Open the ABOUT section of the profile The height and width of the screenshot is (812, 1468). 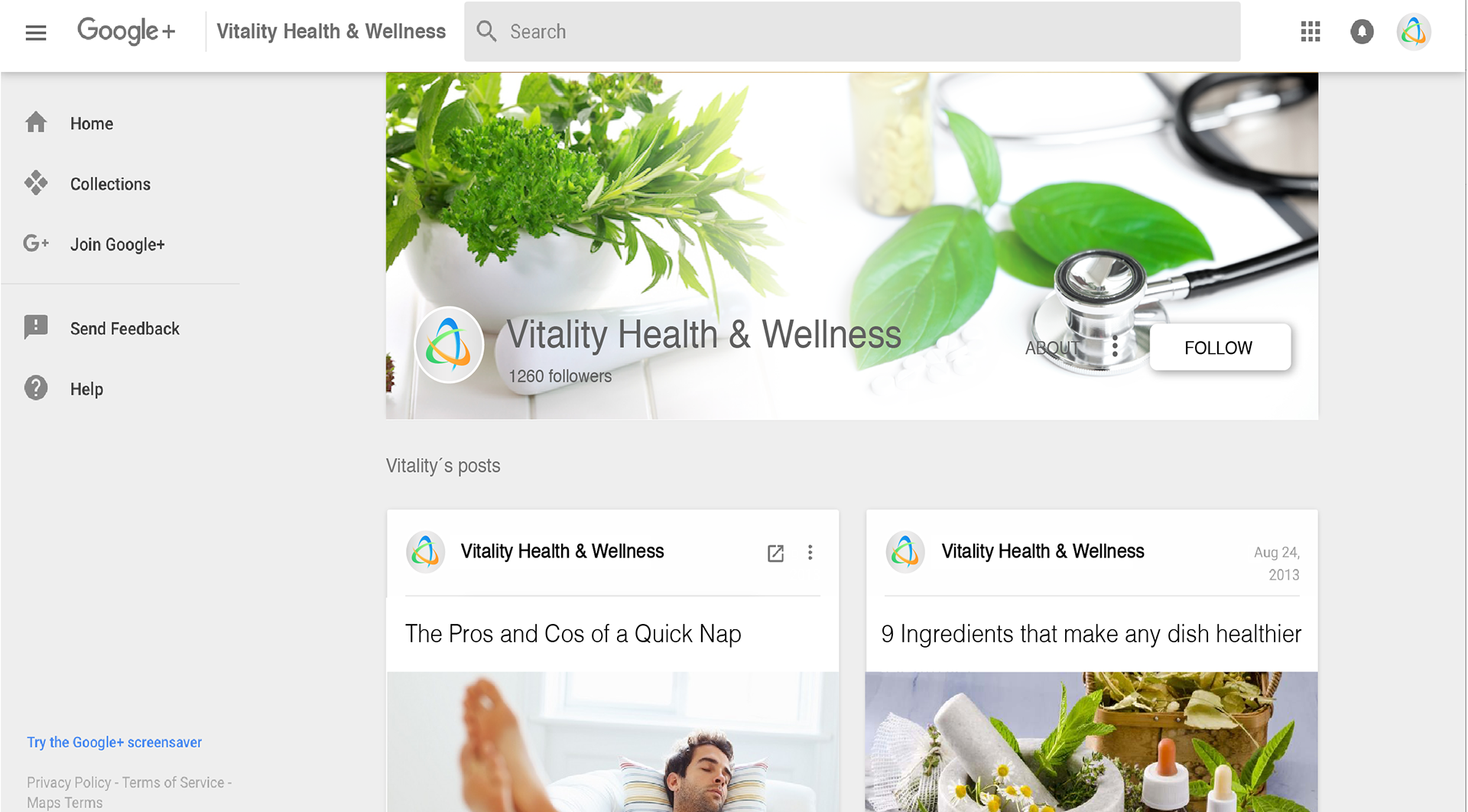pyautogui.click(x=1053, y=348)
